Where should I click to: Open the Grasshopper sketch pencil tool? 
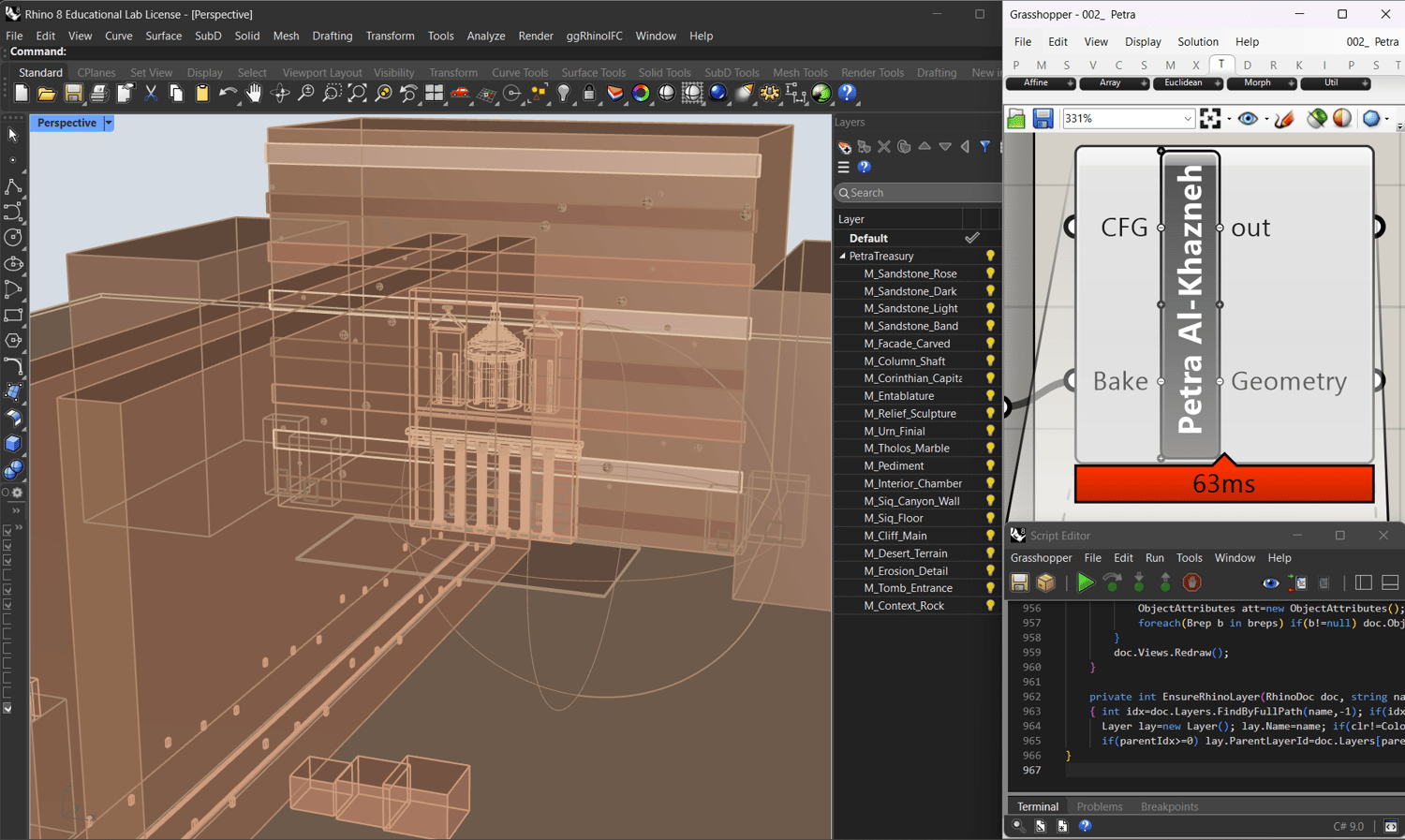pyautogui.click(x=1284, y=119)
